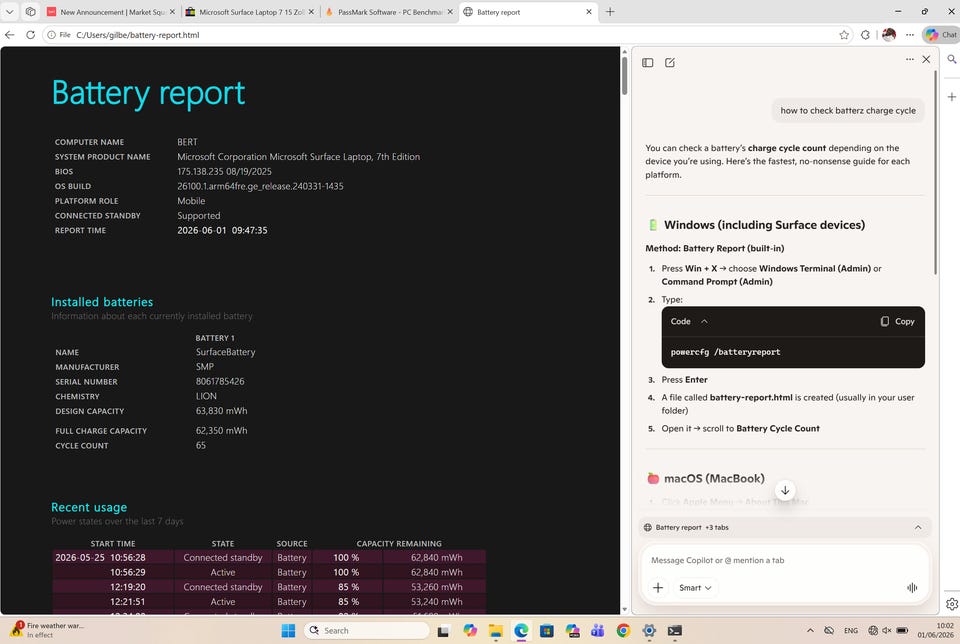
Task: Open Copilot pane more options
Action: (x=910, y=59)
